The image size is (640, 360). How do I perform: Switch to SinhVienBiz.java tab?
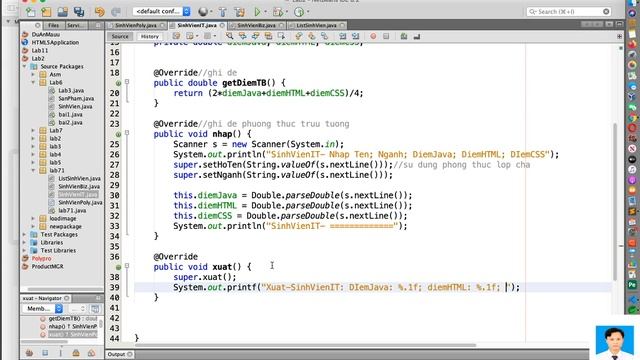pos(256,25)
